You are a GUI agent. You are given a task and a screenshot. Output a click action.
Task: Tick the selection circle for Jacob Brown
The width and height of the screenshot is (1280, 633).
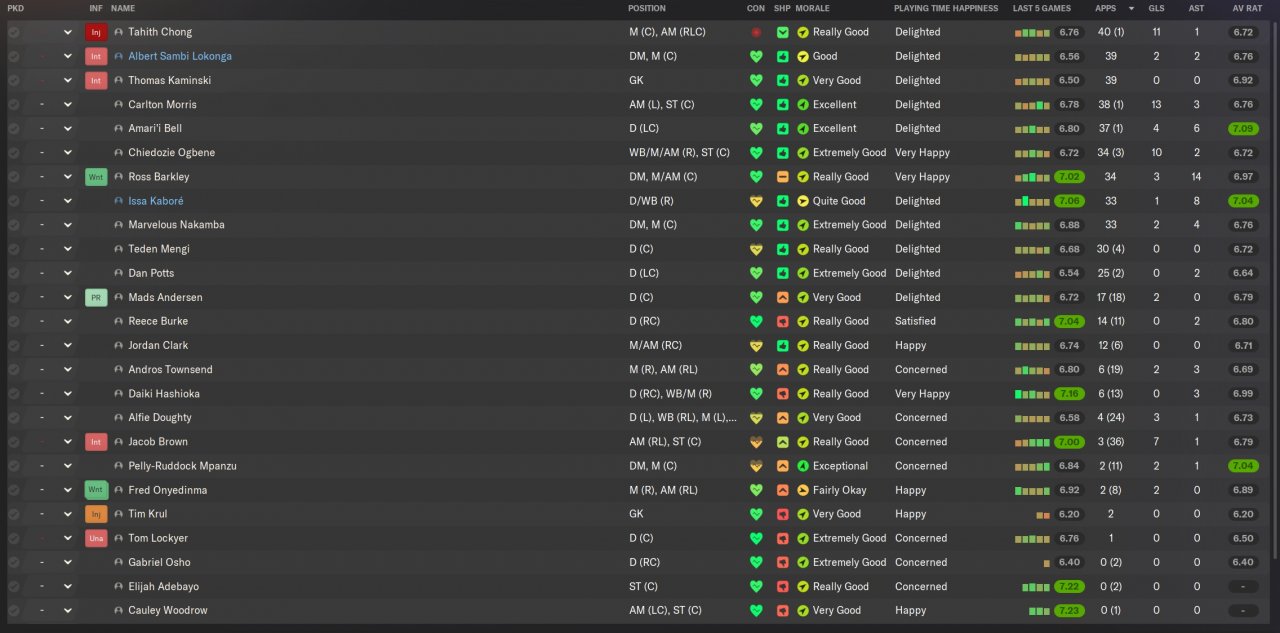[14, 442]
